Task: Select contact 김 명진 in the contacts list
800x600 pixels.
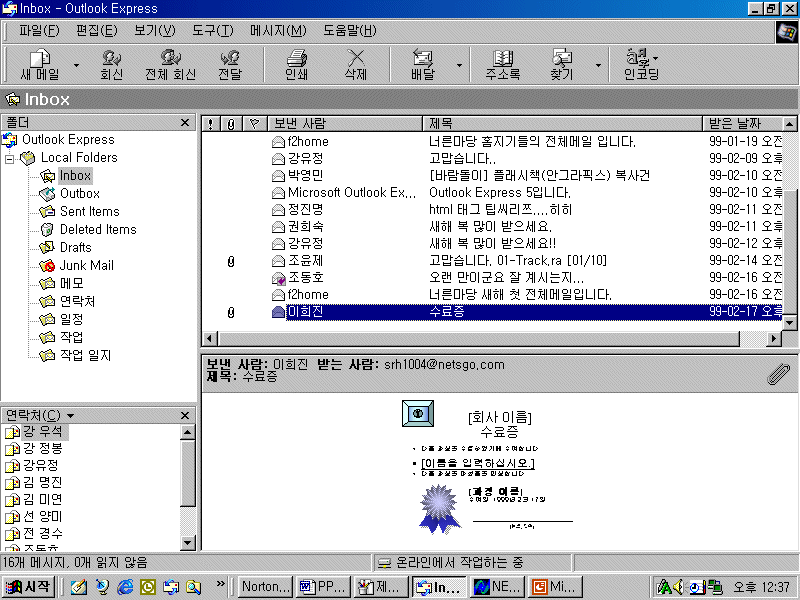Action: point(42,482)
